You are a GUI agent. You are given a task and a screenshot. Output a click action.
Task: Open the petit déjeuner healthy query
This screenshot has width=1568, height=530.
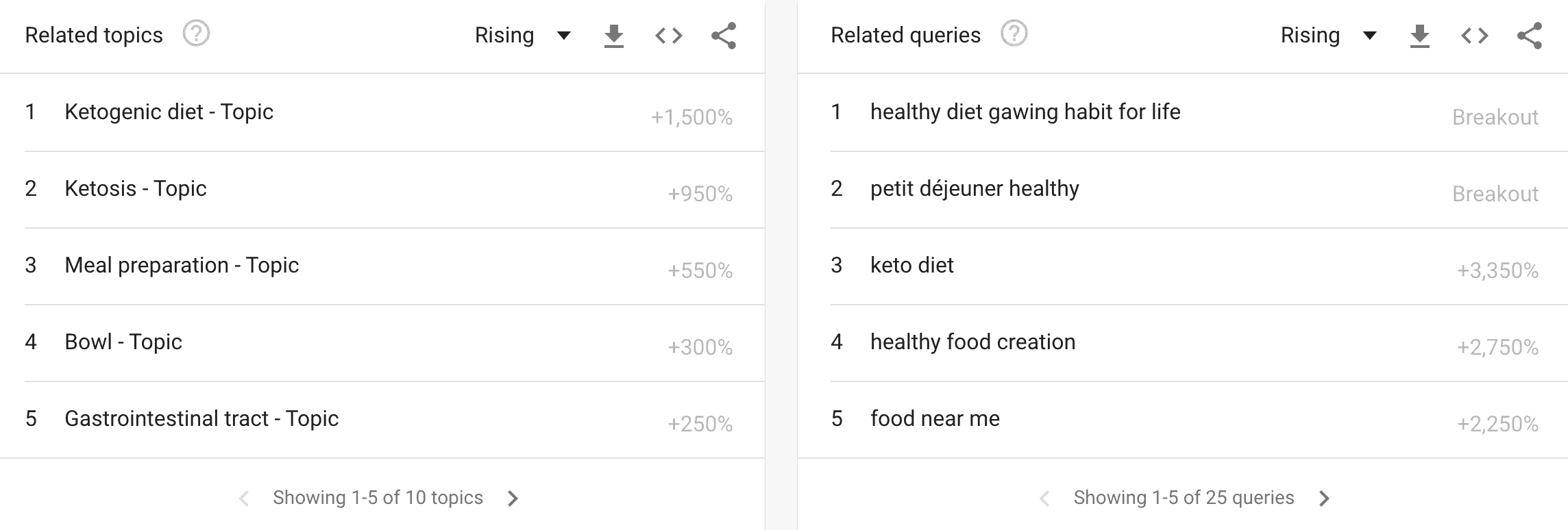click(974, 188)
